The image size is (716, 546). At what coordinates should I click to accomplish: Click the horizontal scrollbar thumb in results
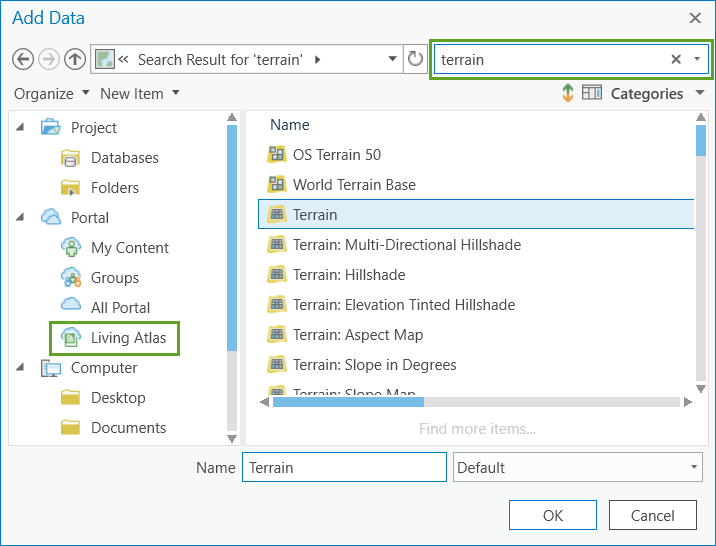(x=348, y=402)
